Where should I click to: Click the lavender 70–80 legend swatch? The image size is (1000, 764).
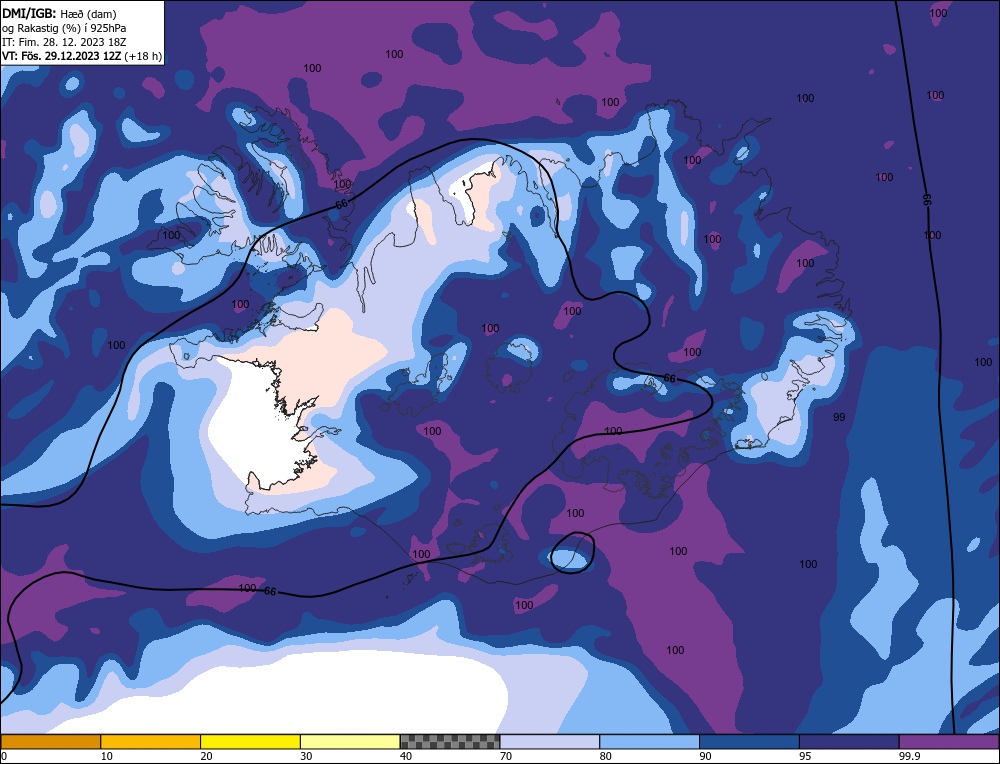click(550, 742)
